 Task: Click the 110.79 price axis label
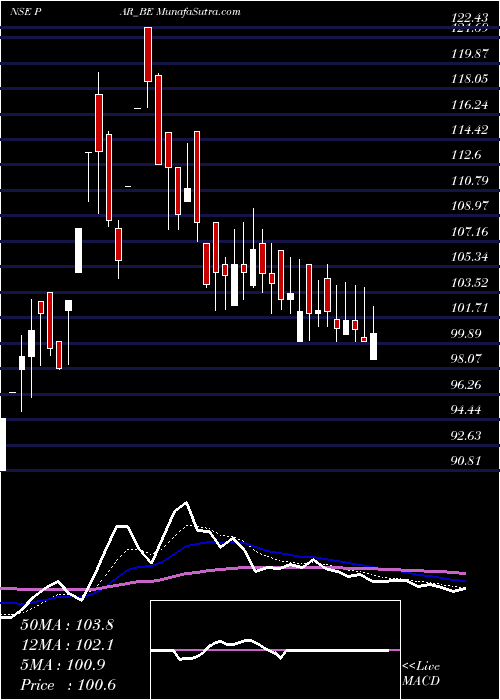coord(467,181)
